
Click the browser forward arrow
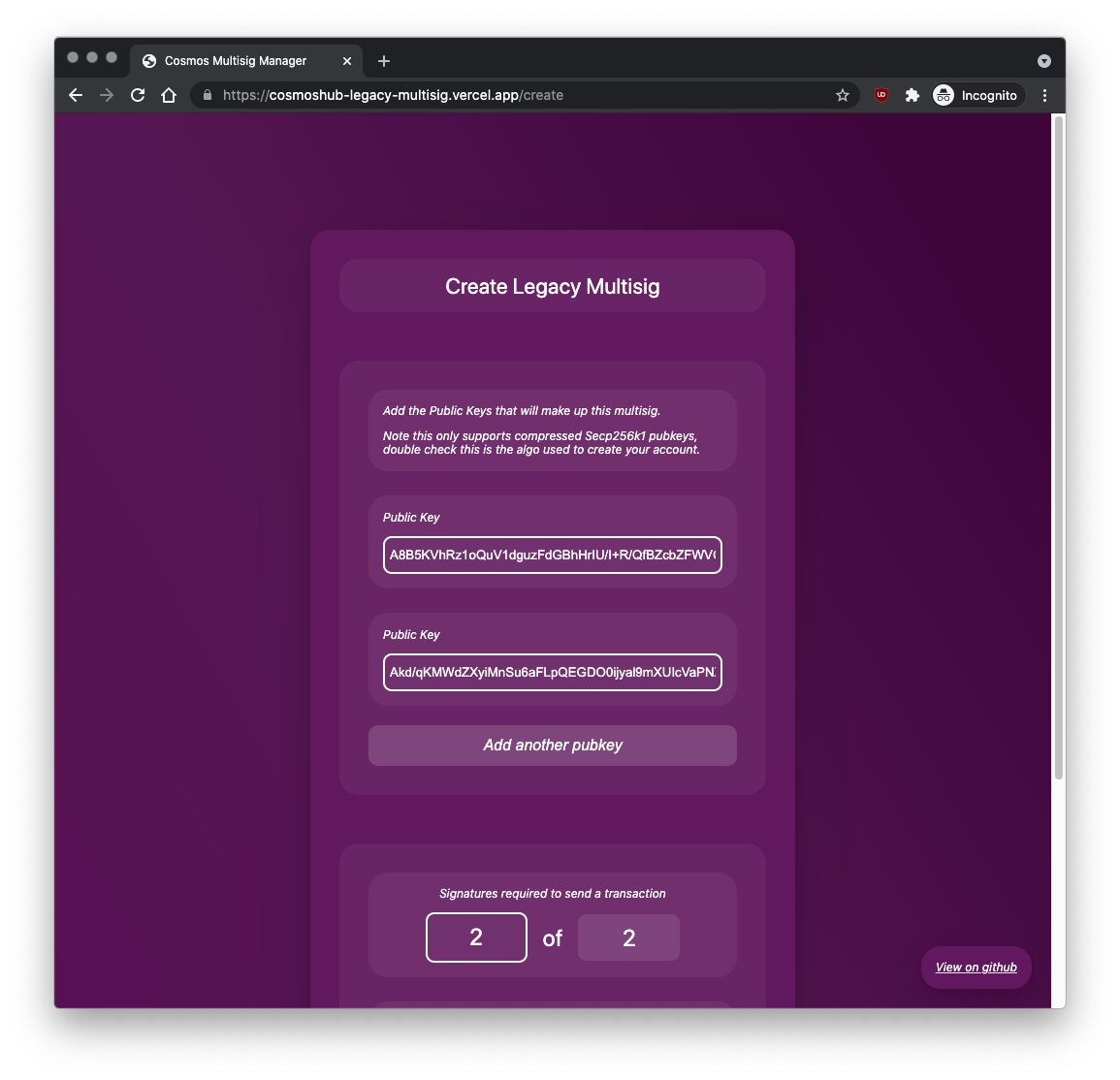(107, 95)
